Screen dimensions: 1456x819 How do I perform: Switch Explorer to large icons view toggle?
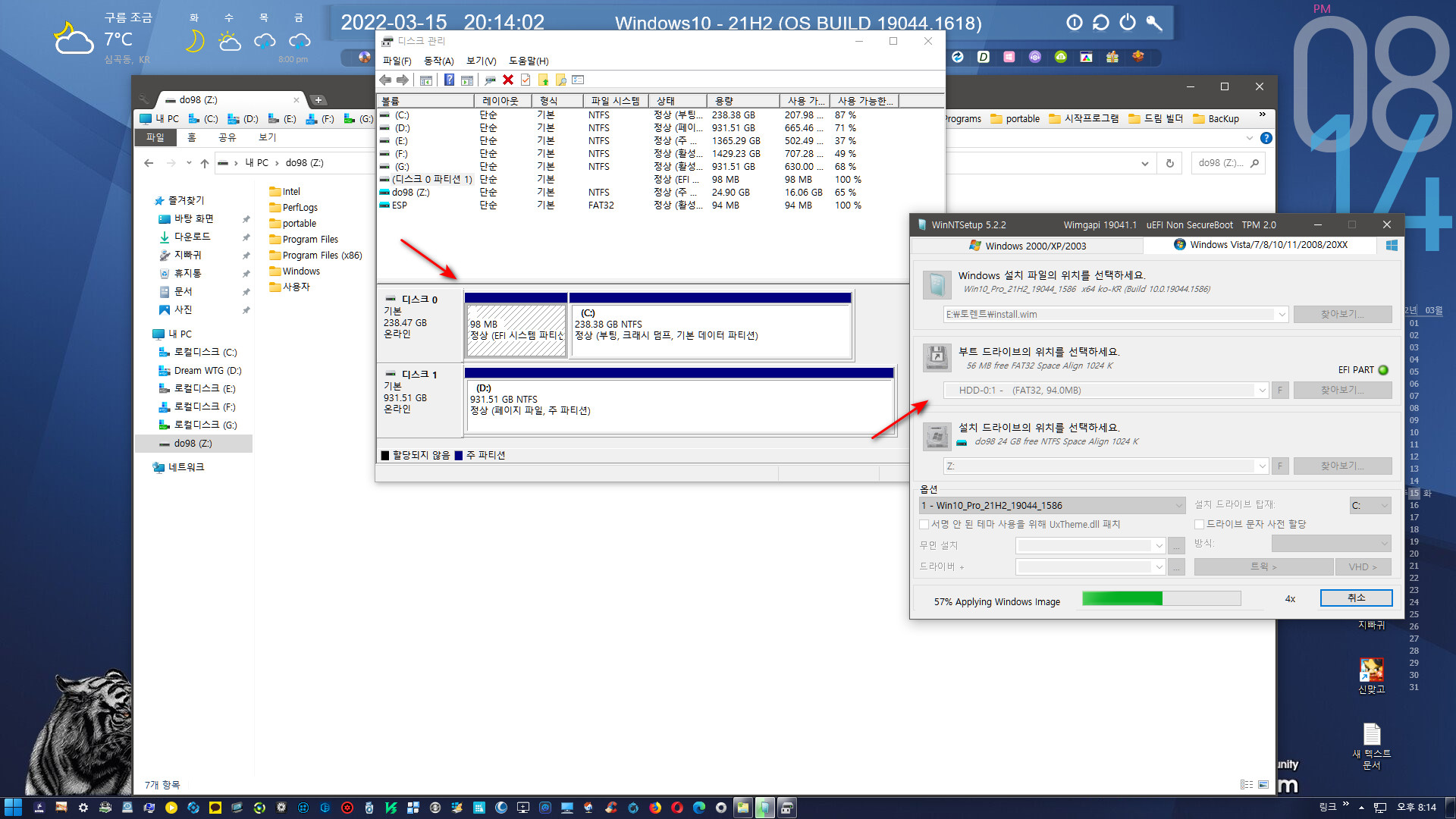coord(1263,785)
